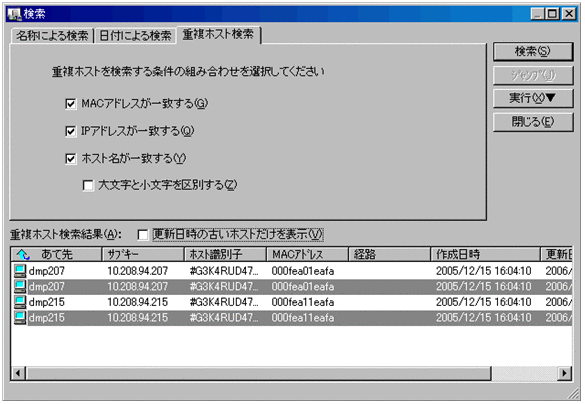Screen dimensions: 585x404
Task: Click the 重複ホスト検索結果(A): label
Action: [66, 235]
